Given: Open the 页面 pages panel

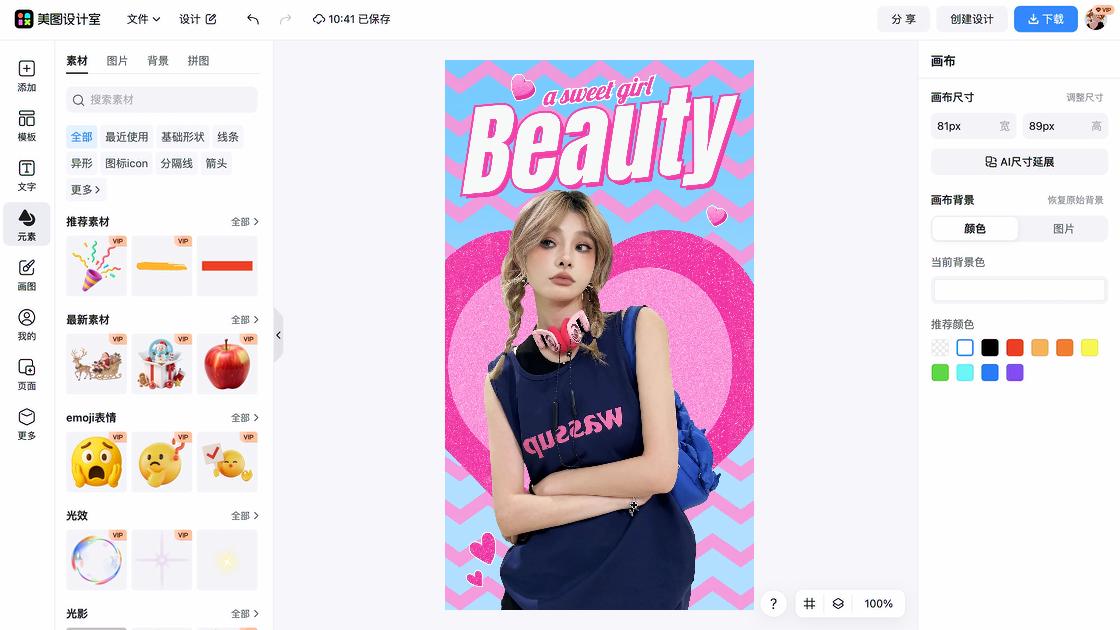Looking at the screenshot, I should pyautogui.click(x=27, y=374).
